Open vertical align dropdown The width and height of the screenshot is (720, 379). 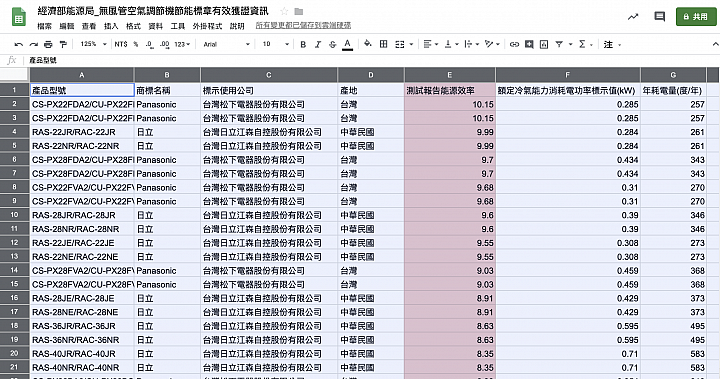(x=451, y=45)
